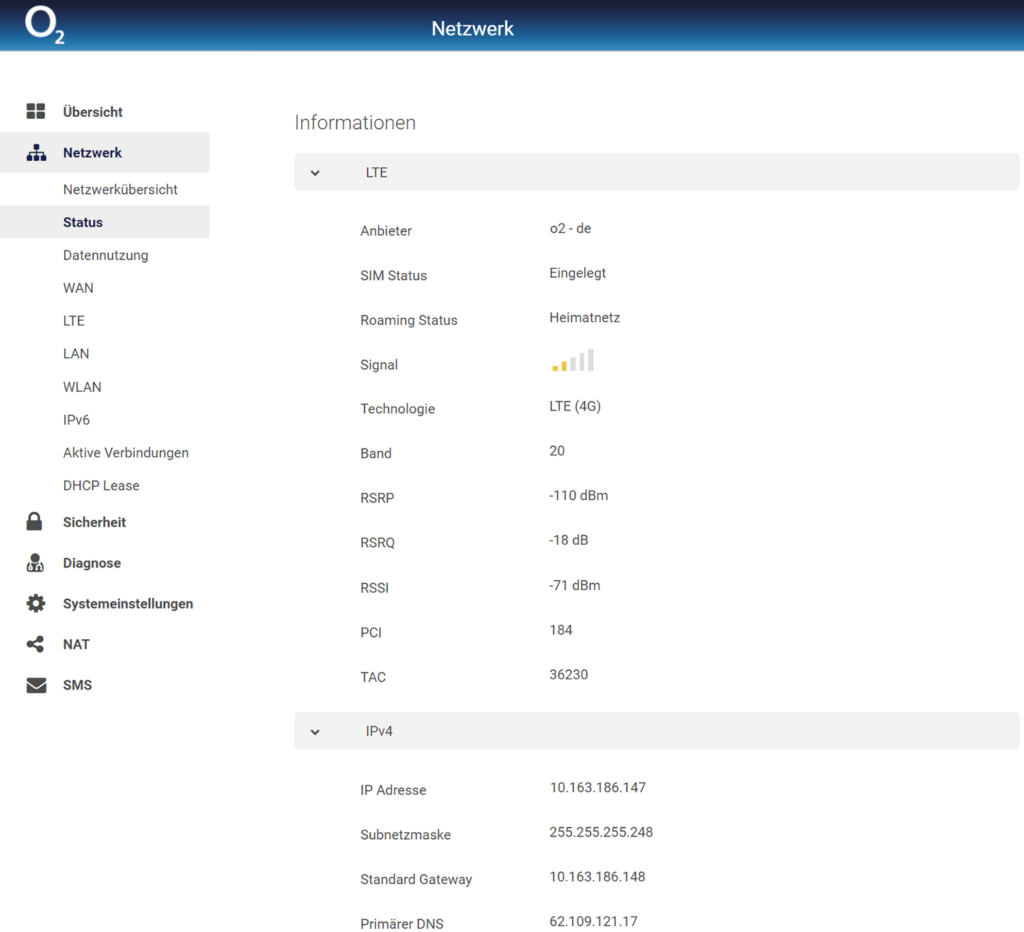Open the IPv6 page
Viewport: 1024px width, 932px height.
pos(76,420)
